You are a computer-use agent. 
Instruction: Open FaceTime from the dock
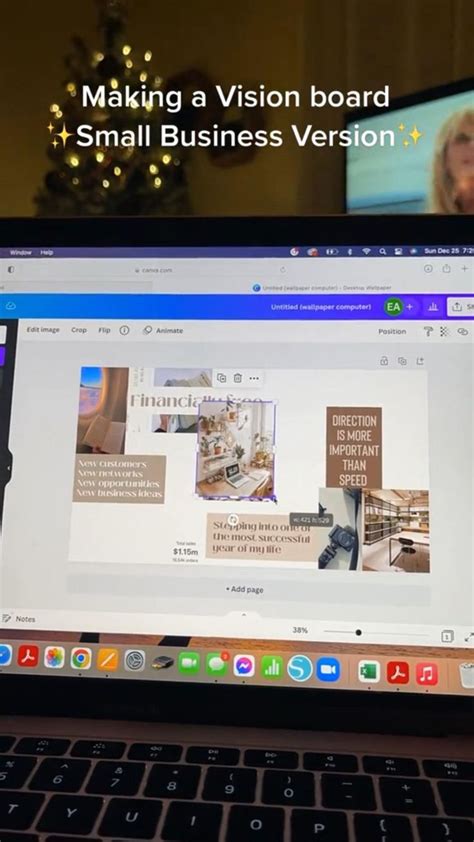[x=189, y=663]
